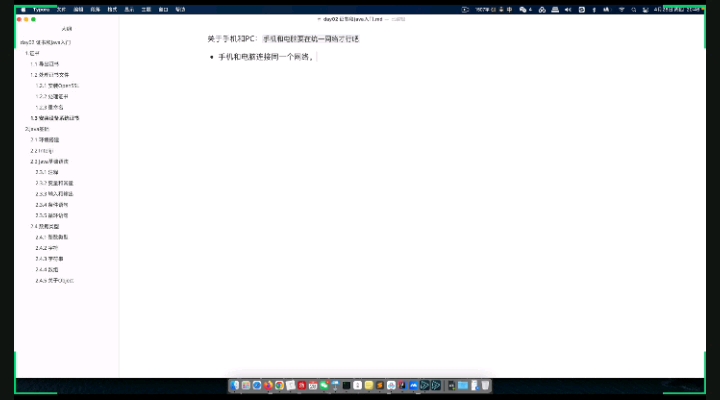Open the Apple menu
720x400 pixels.
coord(23,10)
